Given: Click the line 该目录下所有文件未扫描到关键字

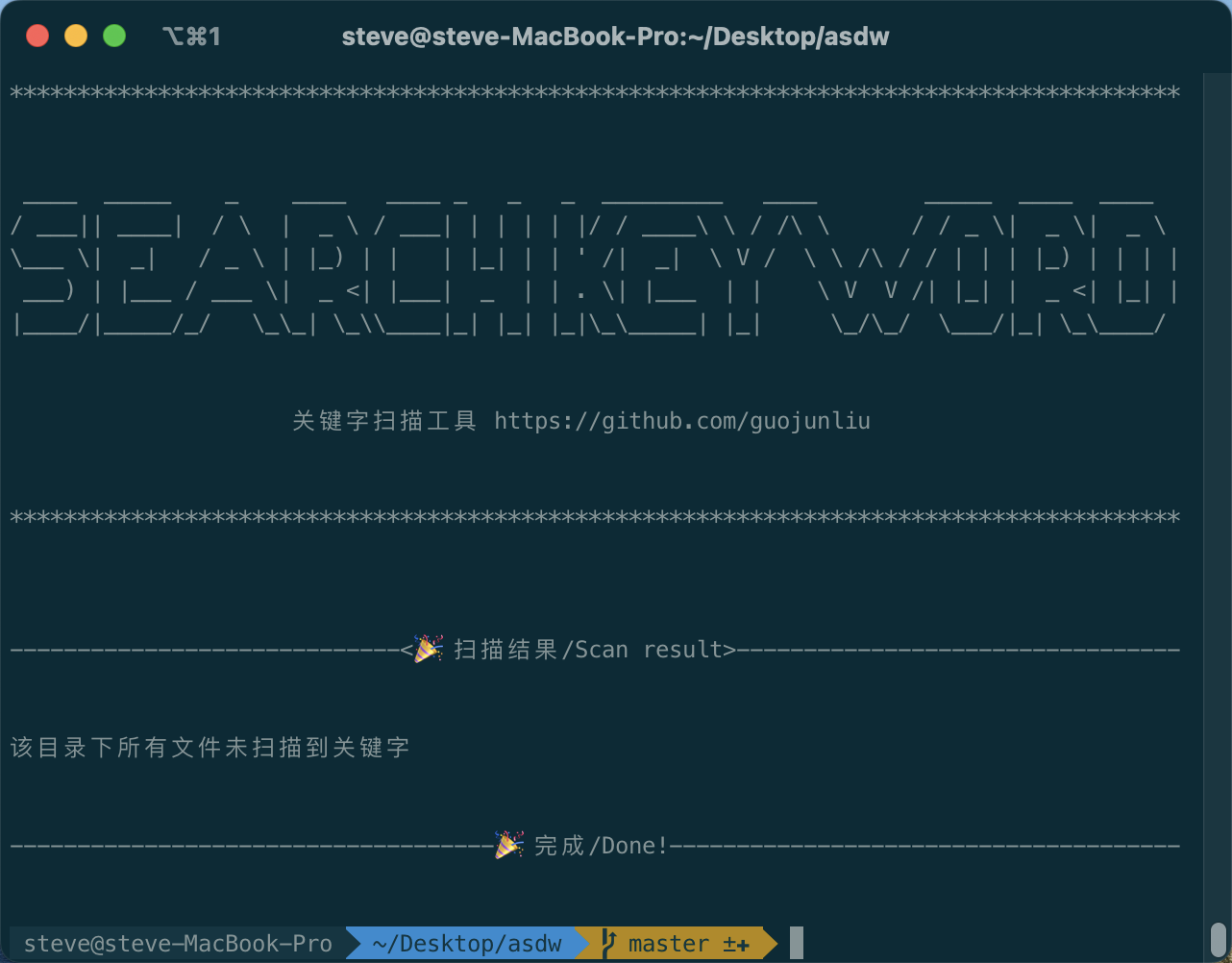Looking at the screenshot, I should (x=210, y=748).
